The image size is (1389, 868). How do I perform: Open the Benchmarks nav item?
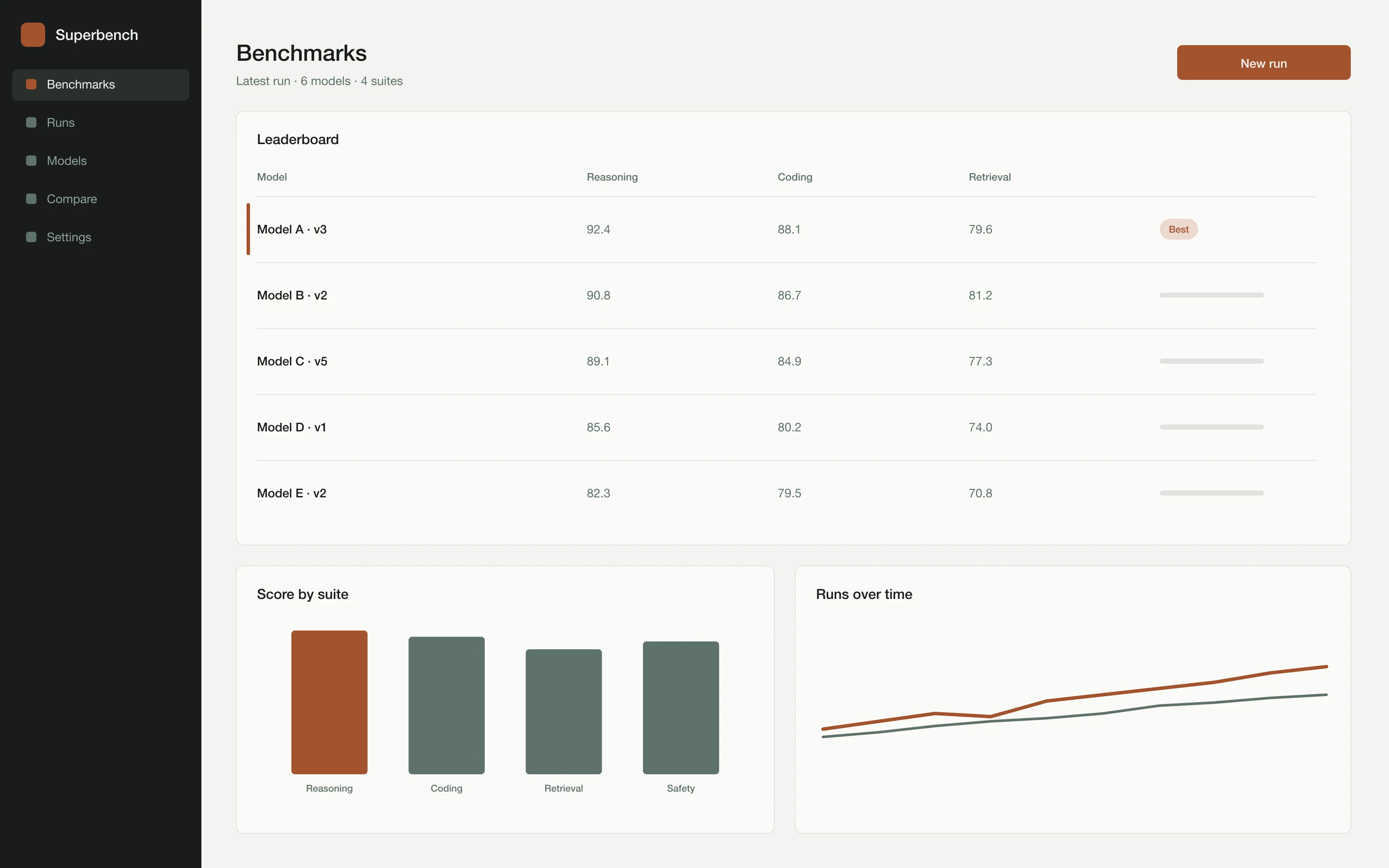click(x=100, y=84)
